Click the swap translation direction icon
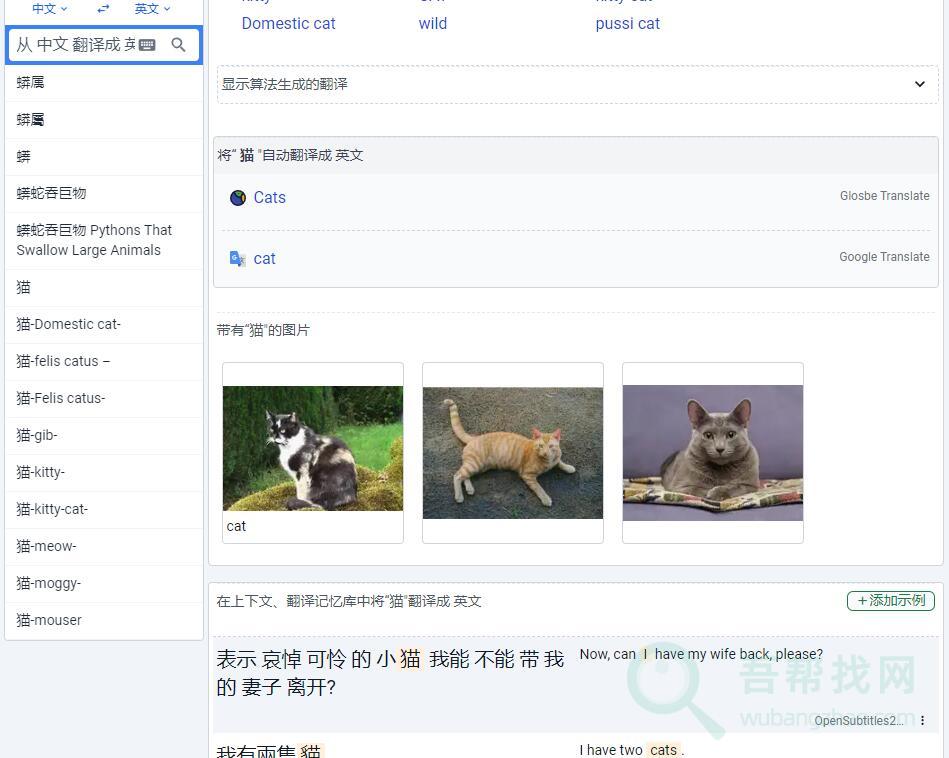The image size is (949, 758). pyautogui.click(x=101, y=9)
